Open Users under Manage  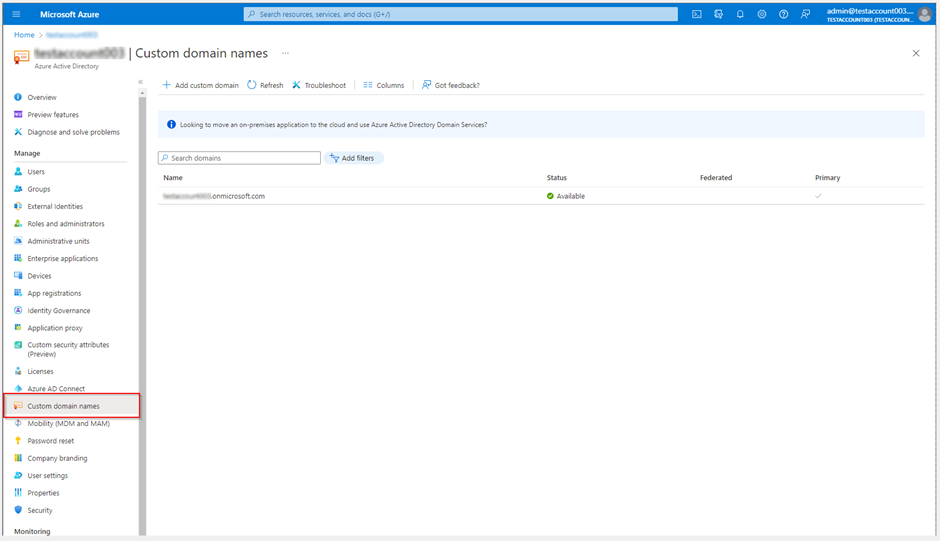click(x=29, y=172)
